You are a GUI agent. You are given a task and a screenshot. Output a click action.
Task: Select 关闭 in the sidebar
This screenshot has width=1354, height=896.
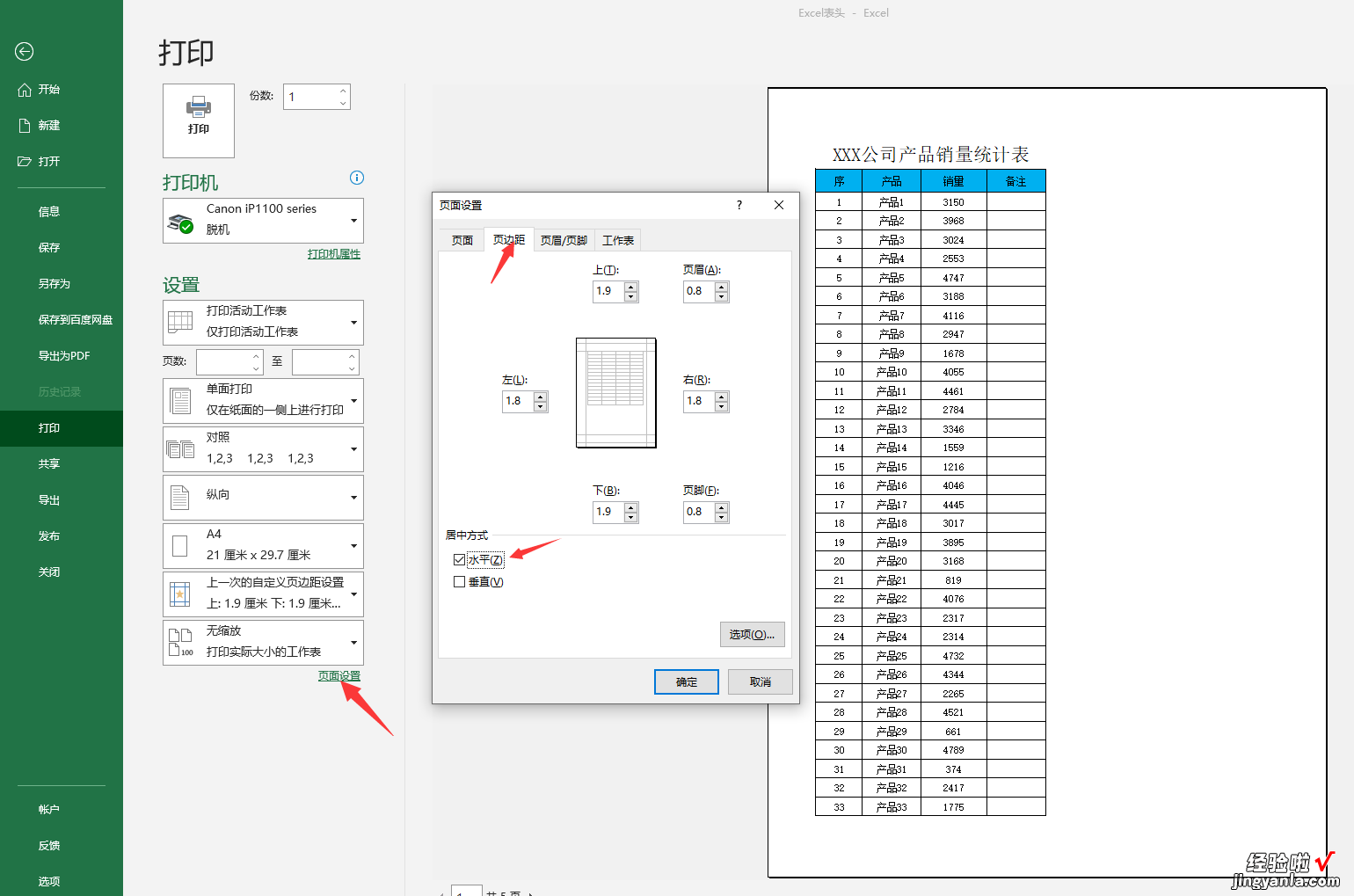[49, 572]
